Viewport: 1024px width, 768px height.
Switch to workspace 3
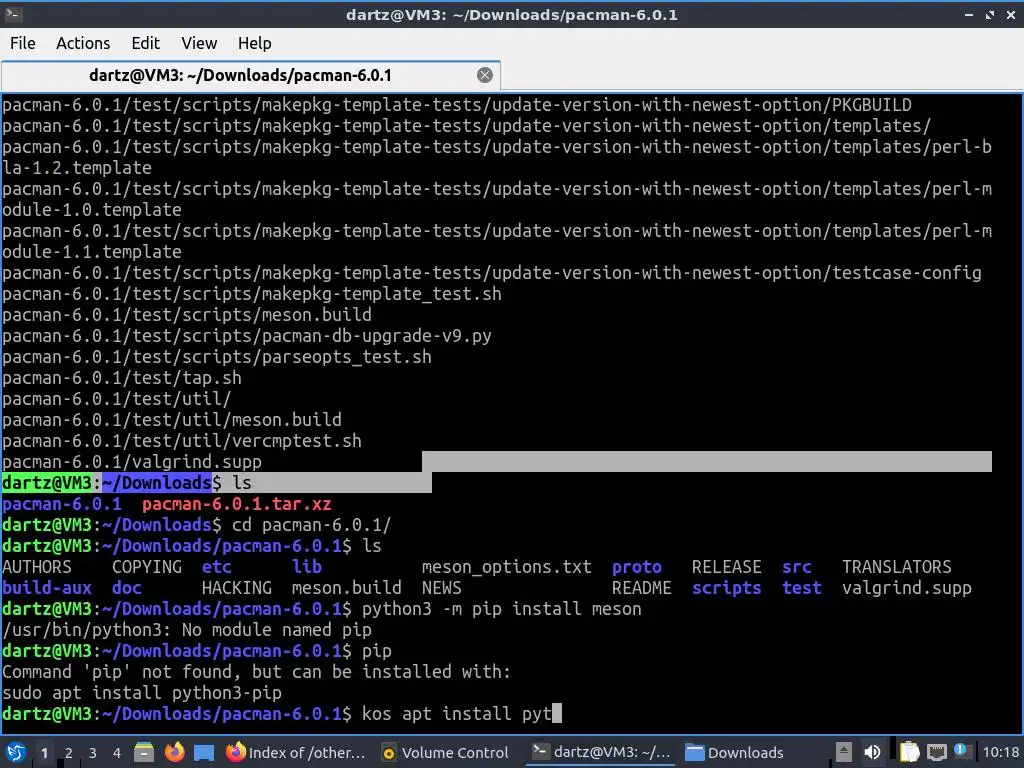coord(93,753)
